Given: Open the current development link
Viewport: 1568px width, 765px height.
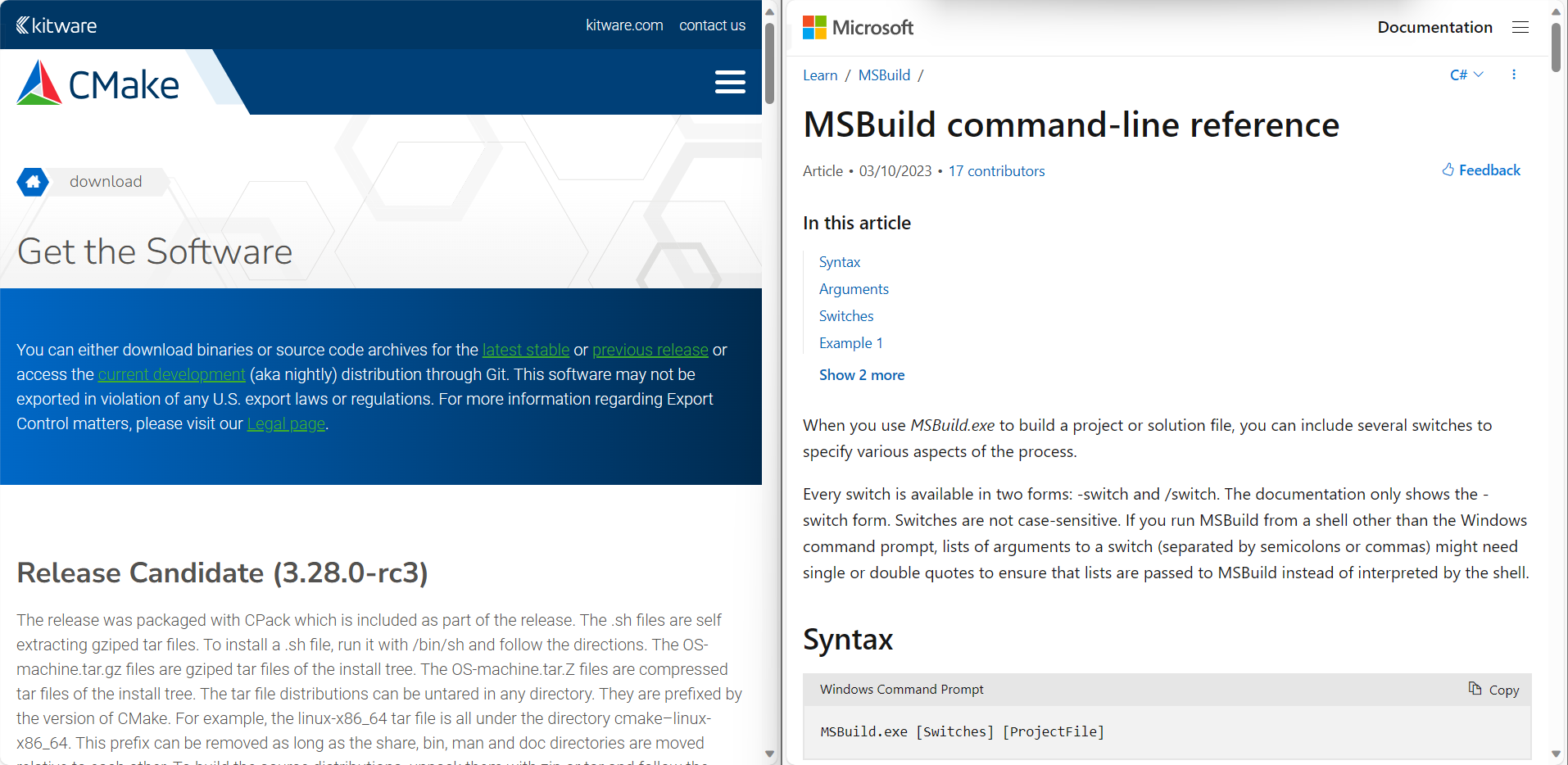Looking at the screenshot, I should 171,374.
